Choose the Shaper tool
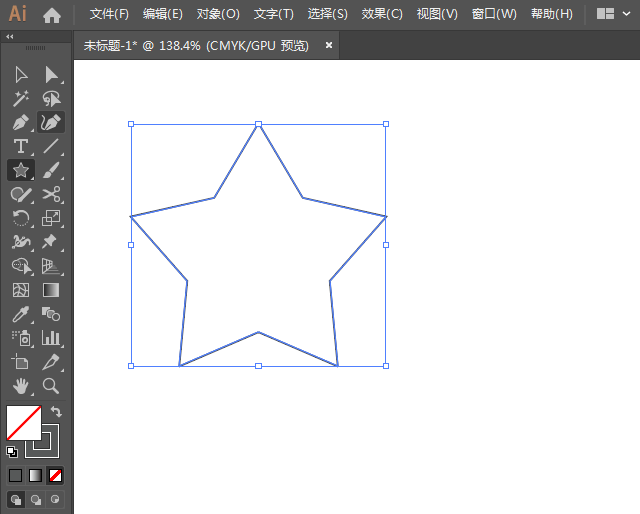Image resolution: width=640 pixels, height=514 pixels. (x=21, y=194)
